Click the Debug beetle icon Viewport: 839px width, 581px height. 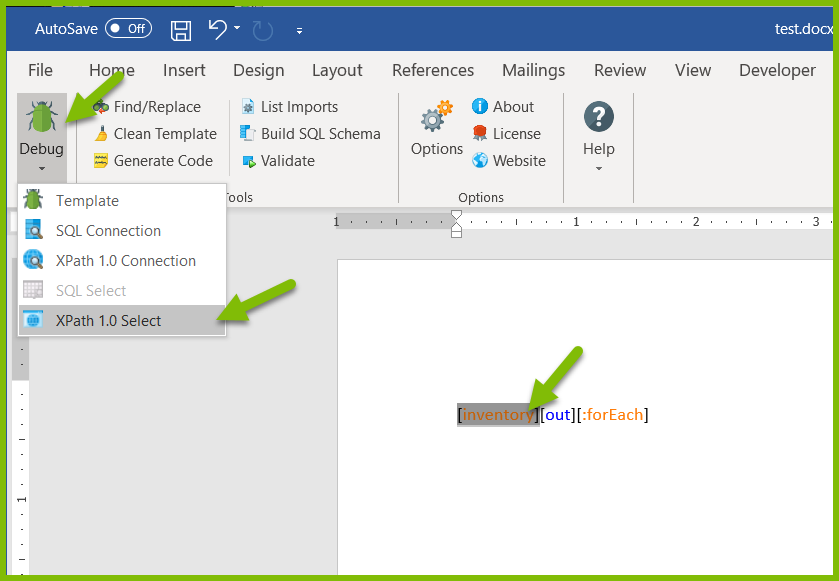pos(42,116)
